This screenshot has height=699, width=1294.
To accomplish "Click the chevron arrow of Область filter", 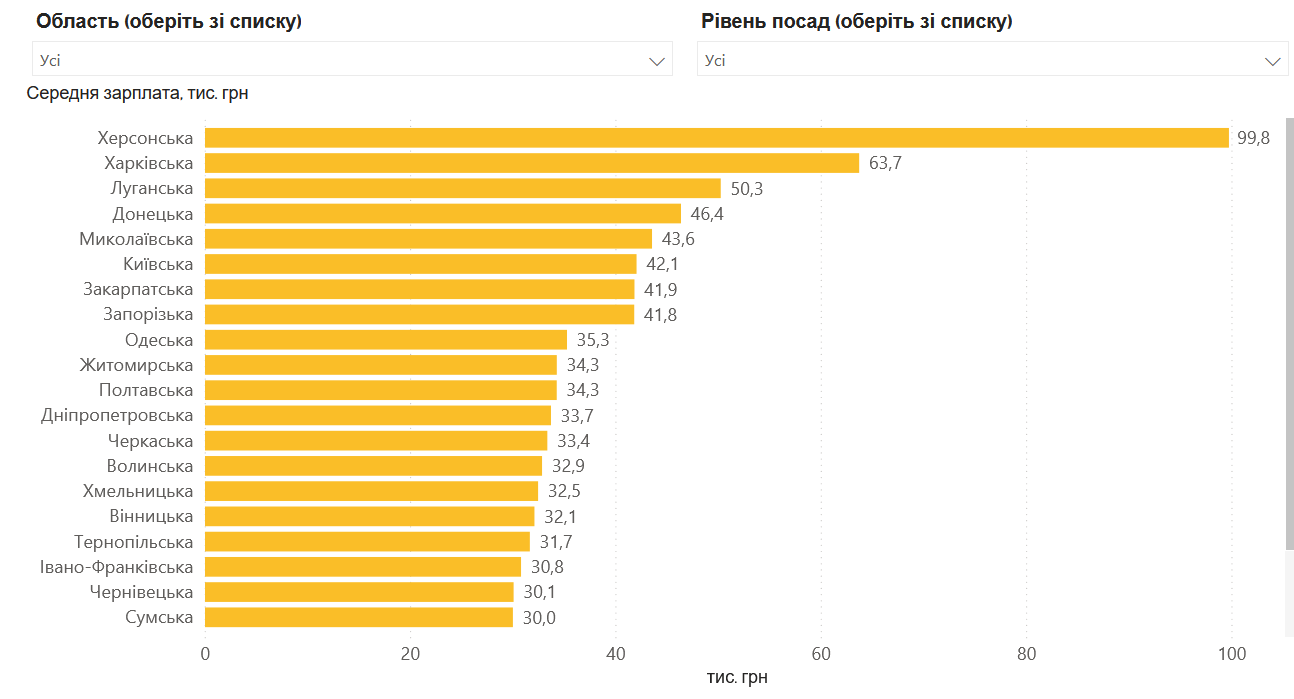I will pyautogui.click(x=657, y=61).
